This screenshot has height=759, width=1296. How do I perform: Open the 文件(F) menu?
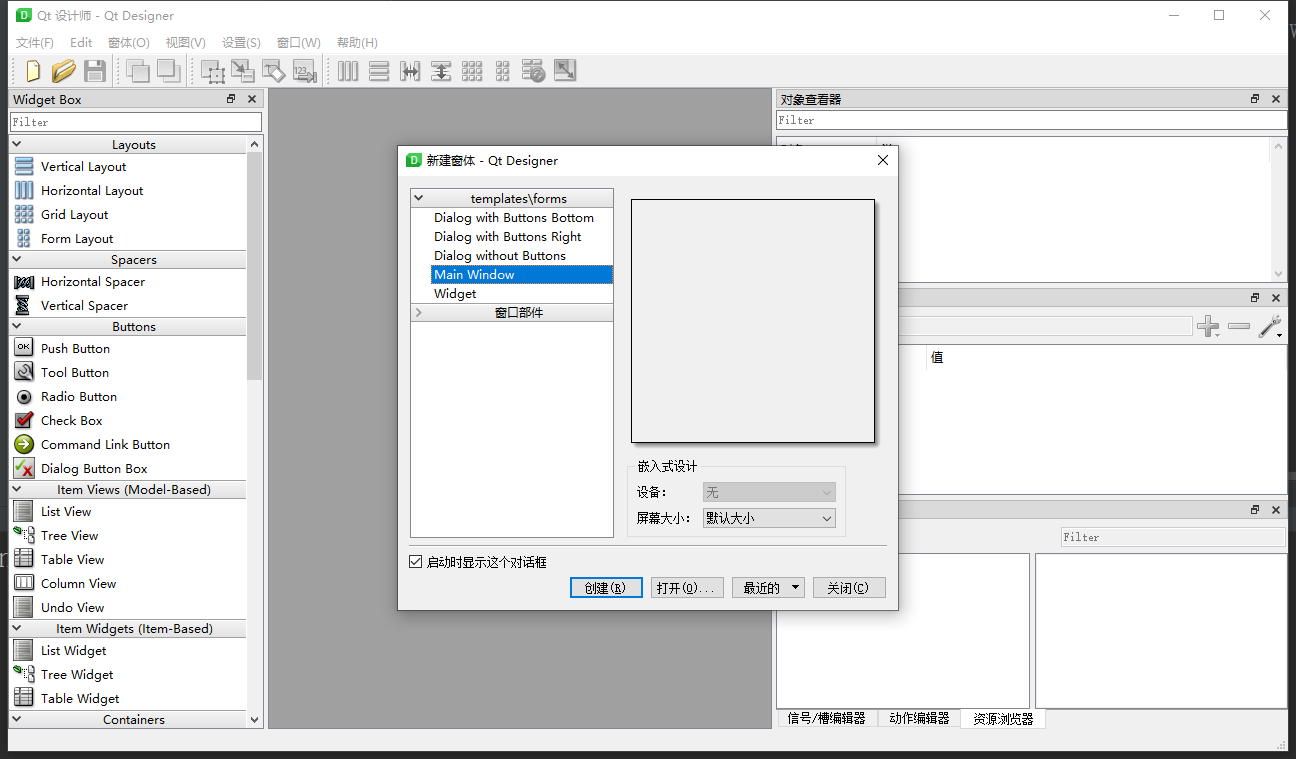point(34,42)
